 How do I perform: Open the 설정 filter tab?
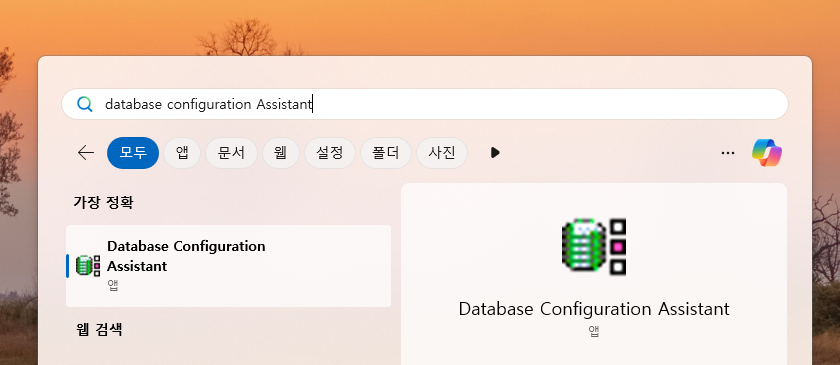(330, 153)
